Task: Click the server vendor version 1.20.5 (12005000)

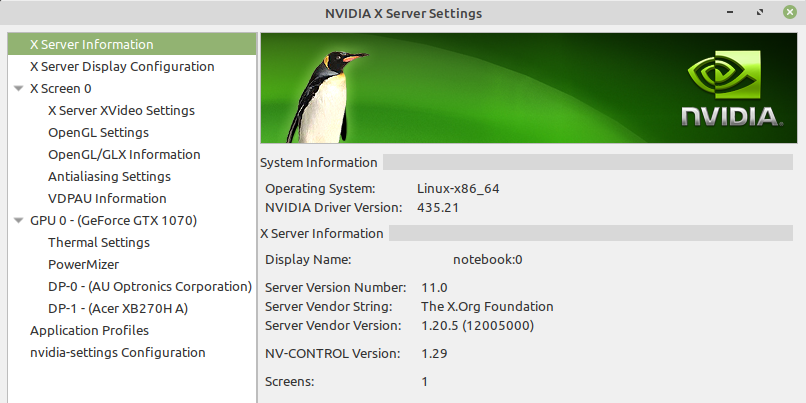Action: 478,325
